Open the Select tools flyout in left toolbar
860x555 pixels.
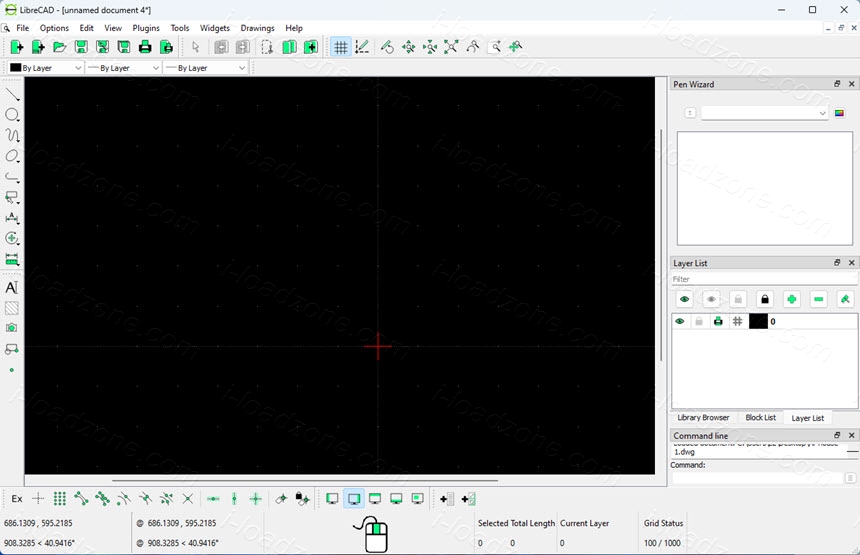click(x=12, y=197)
